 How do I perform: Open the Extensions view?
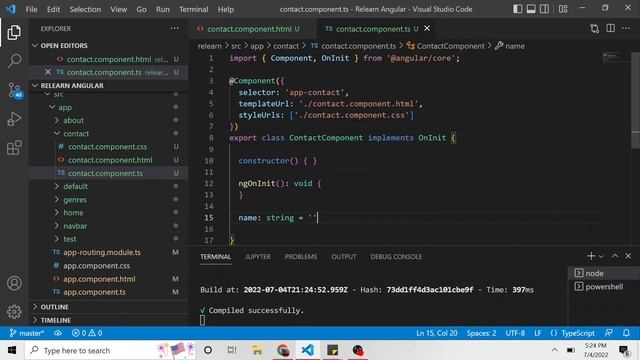[x=14, y=148]
